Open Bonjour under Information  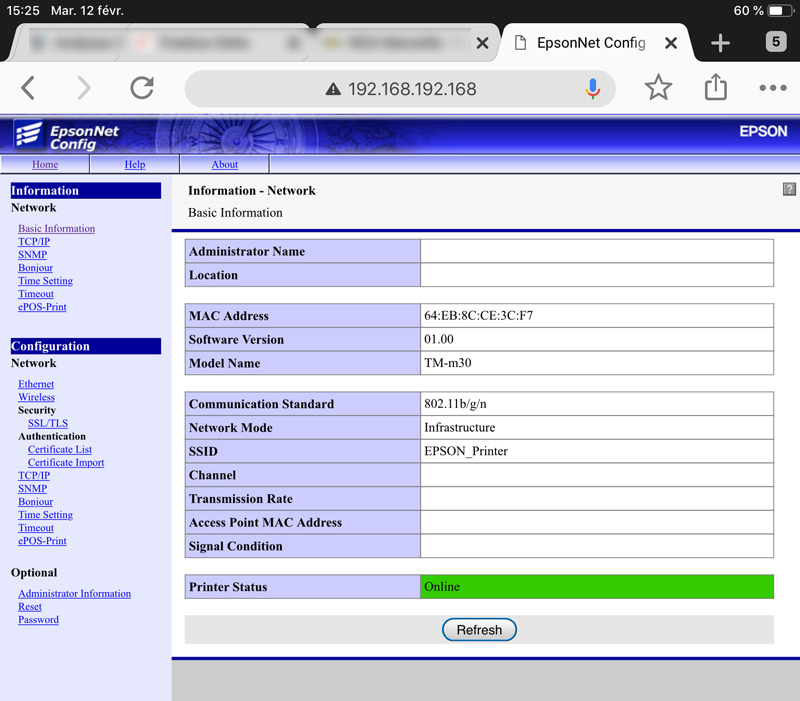coord(35,268)
